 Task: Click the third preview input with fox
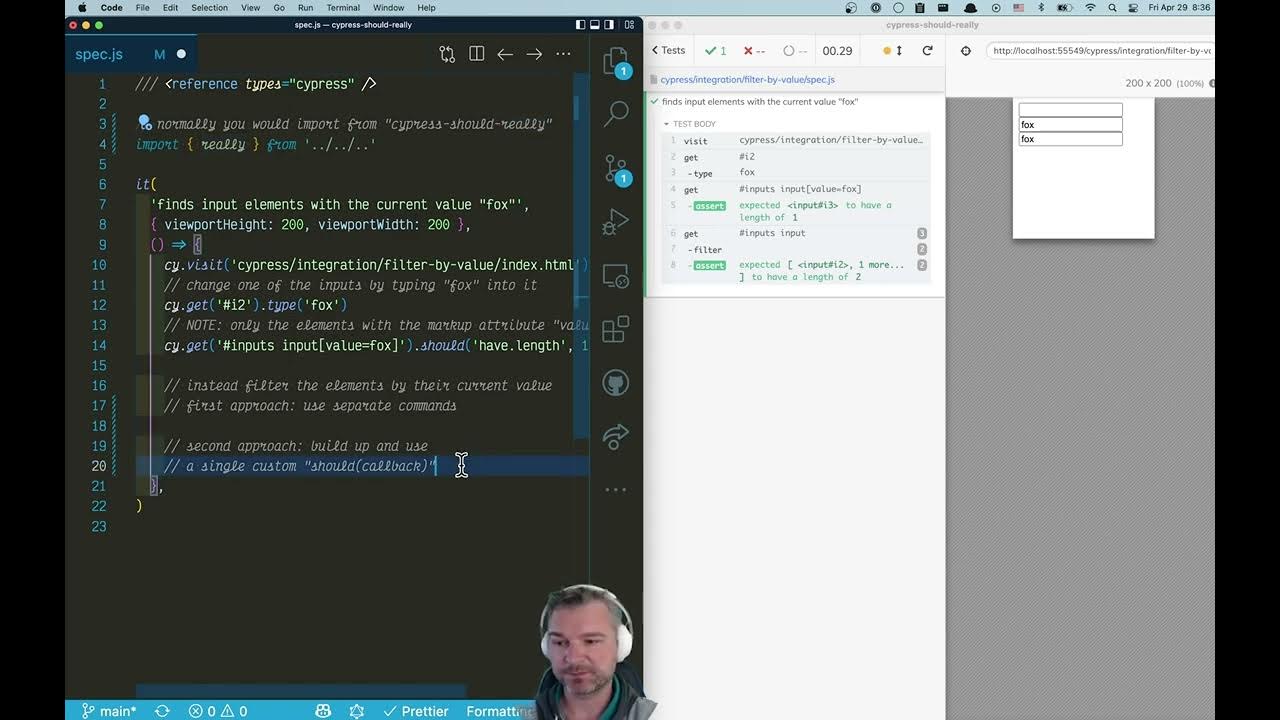click(1070, 139)
